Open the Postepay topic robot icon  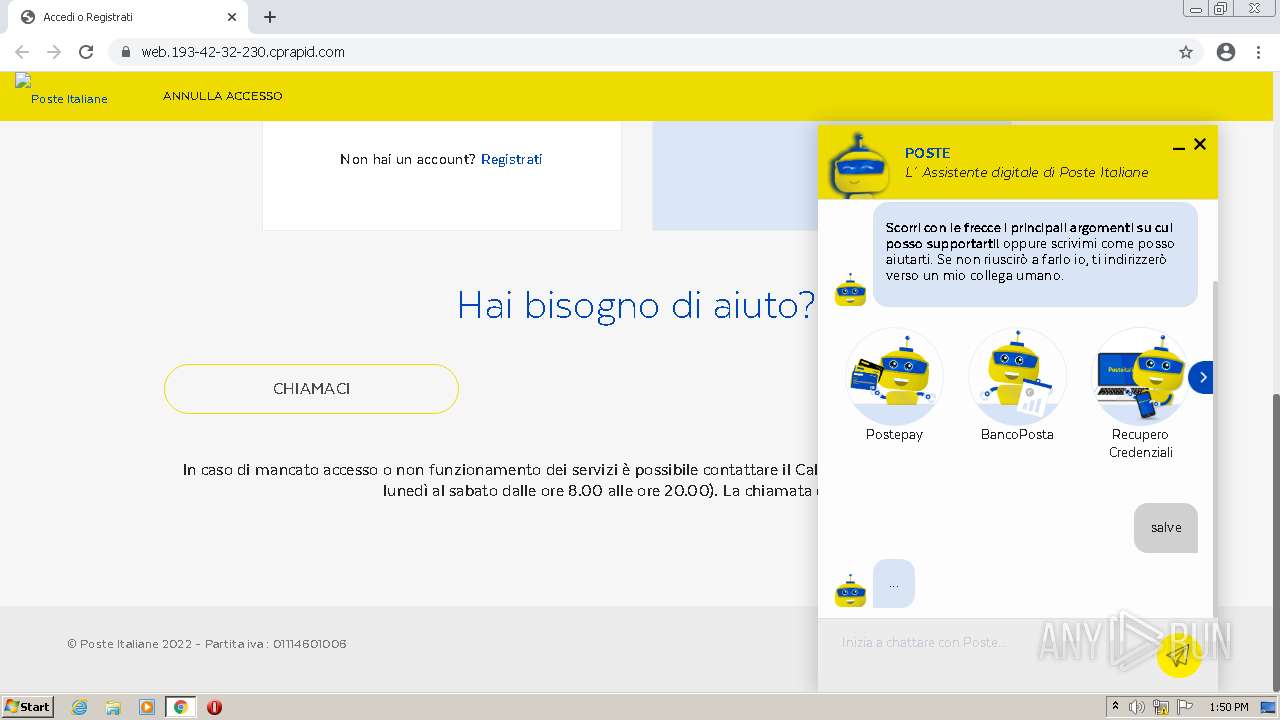(894, 376)
